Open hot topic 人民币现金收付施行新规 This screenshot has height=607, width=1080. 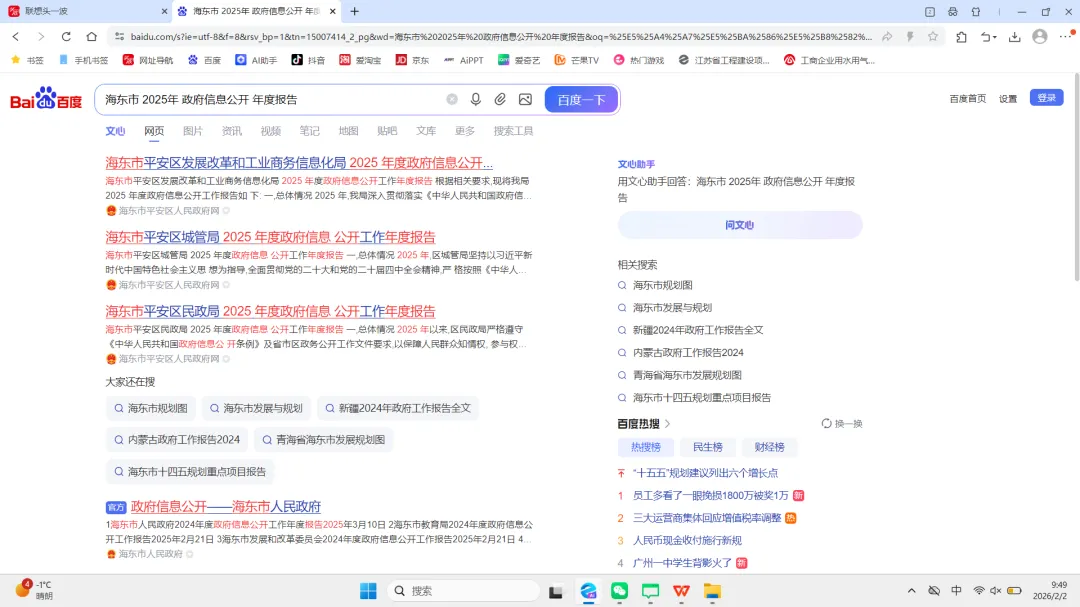(x=687, y=541)
